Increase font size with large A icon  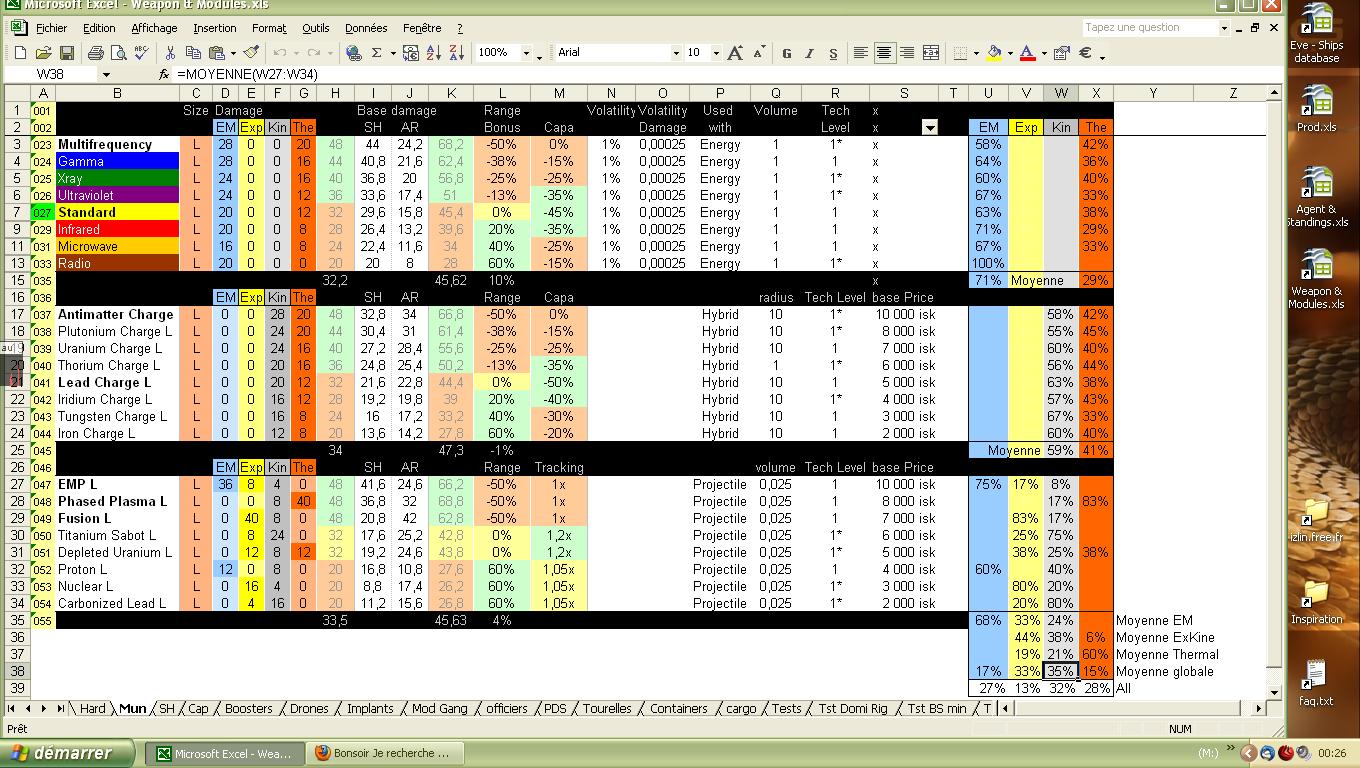tap(735, 53)
